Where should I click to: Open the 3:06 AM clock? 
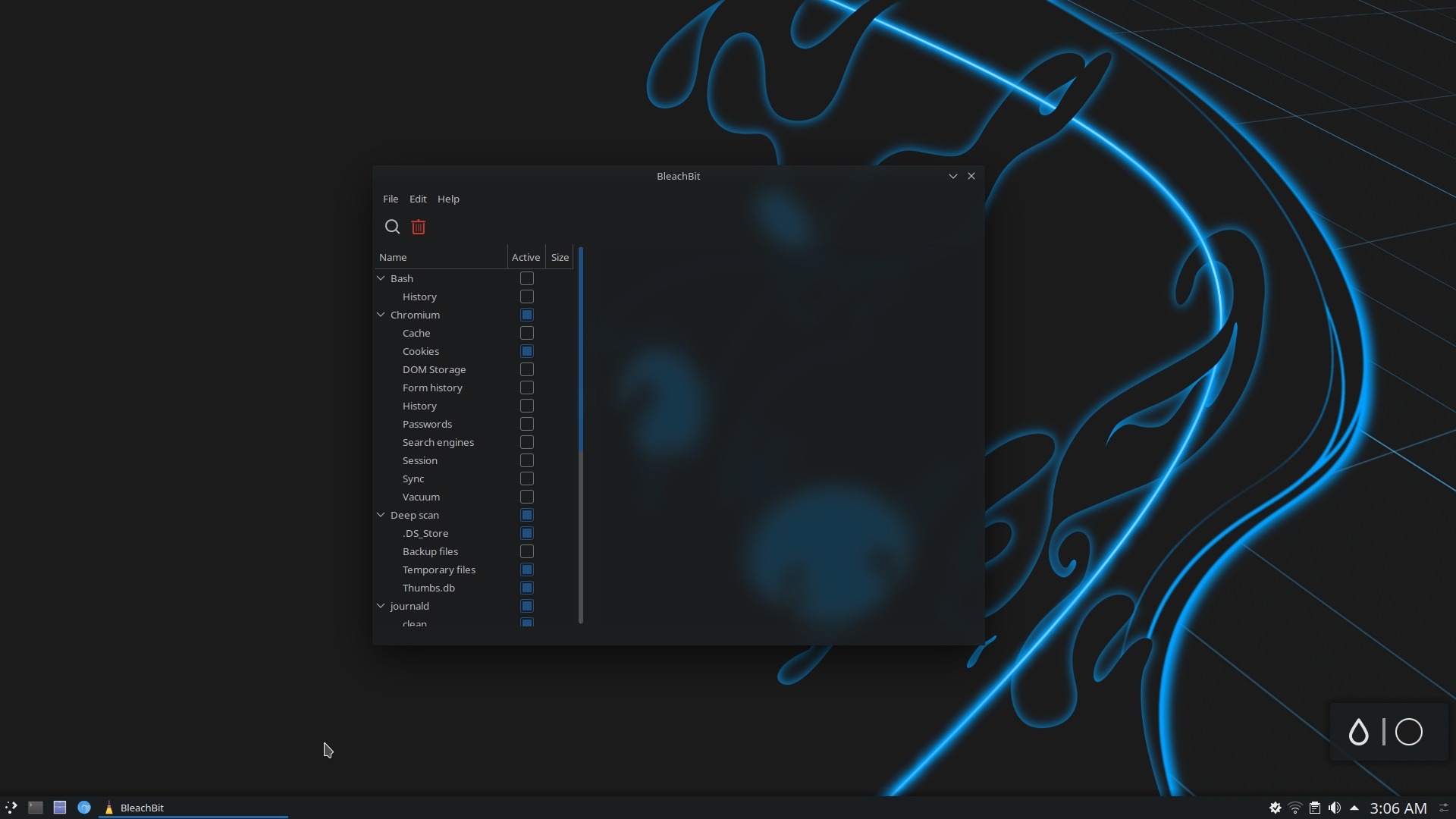1398,808
